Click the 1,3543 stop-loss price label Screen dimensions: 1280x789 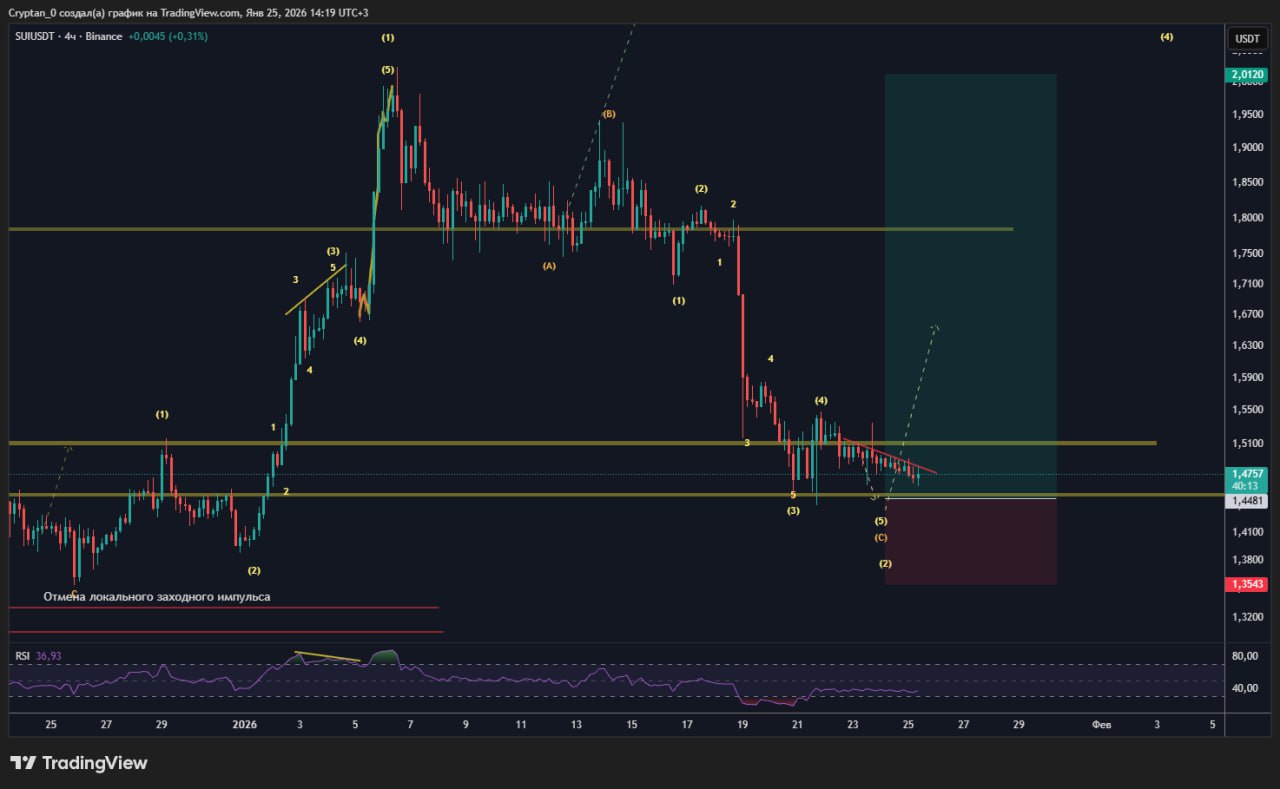pyautogui.click(x=1247, y=584)
